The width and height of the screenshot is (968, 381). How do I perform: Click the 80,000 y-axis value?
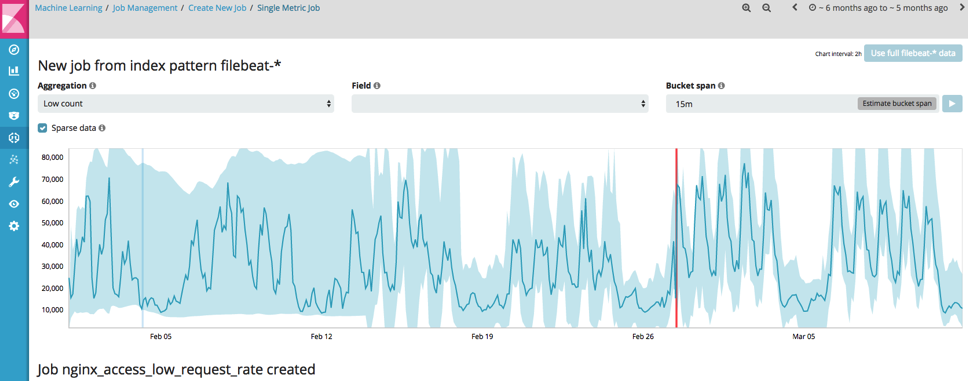[53, 157]
